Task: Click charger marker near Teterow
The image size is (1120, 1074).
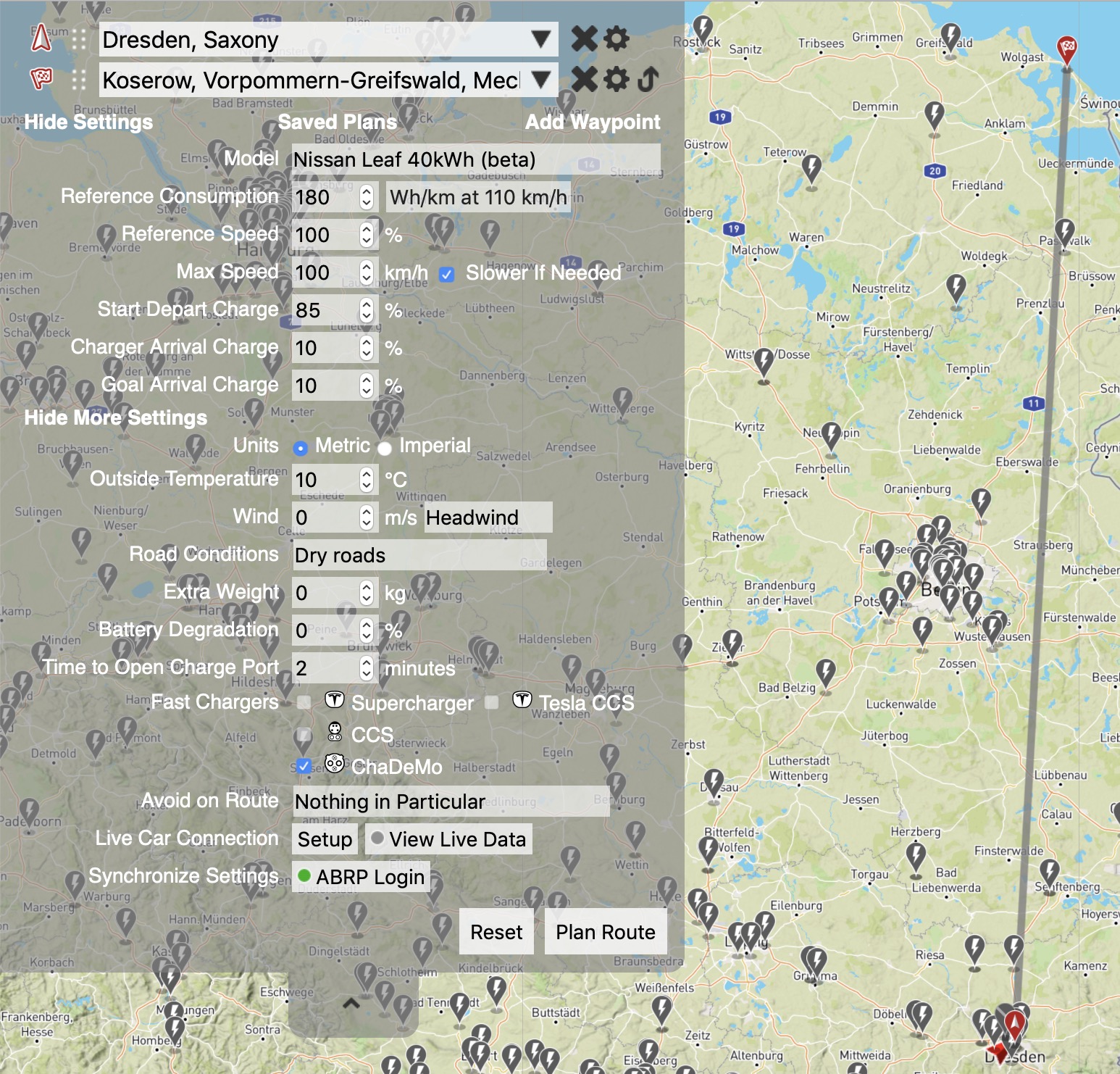Action: (811, 169)
